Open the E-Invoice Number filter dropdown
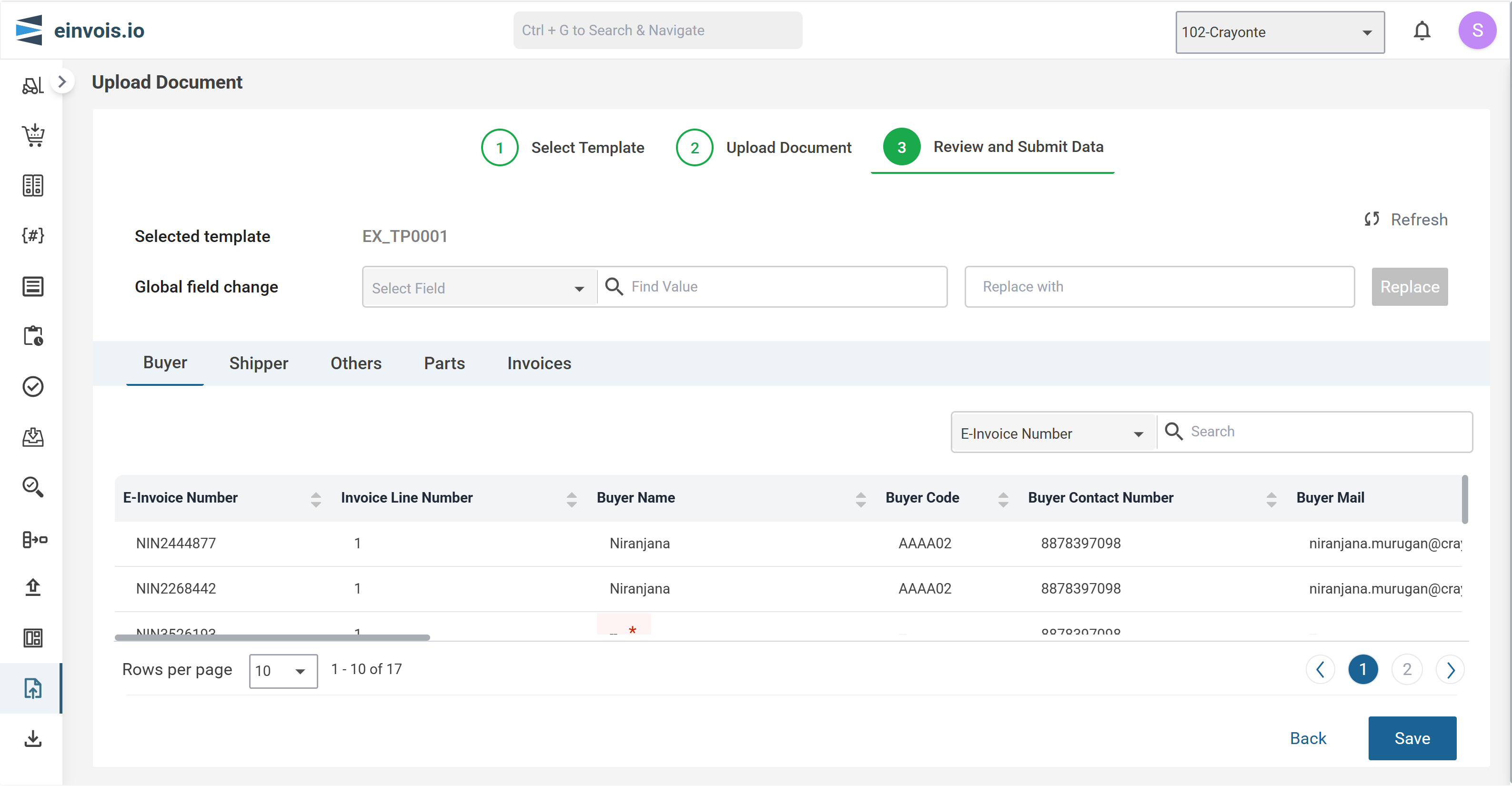1512x786 pixels. 1054,433
